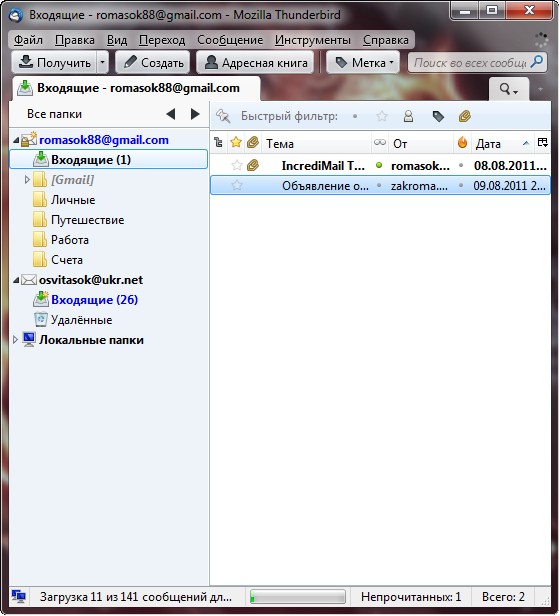
Task: Open the Путешествие folder
Action: [x=87, y=220]
